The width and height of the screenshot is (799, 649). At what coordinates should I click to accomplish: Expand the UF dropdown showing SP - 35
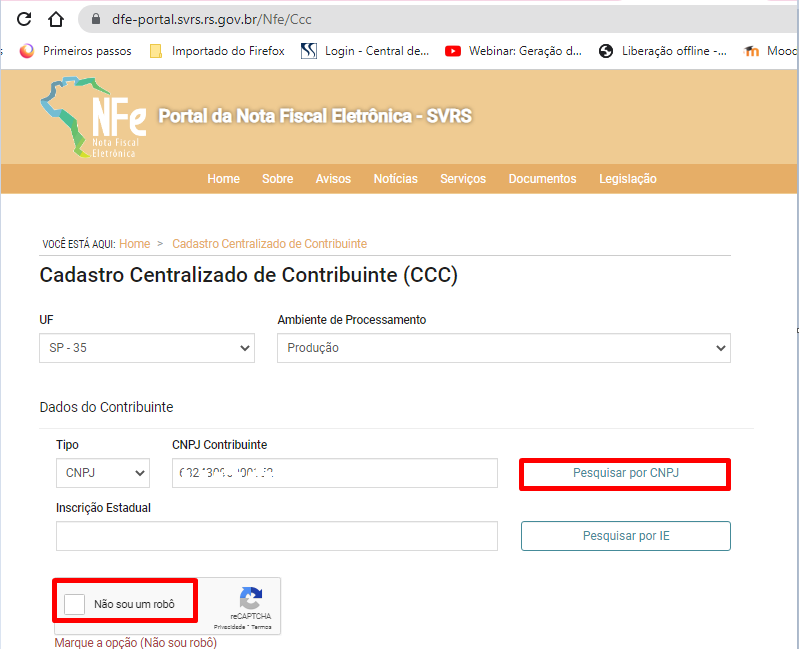147,348
